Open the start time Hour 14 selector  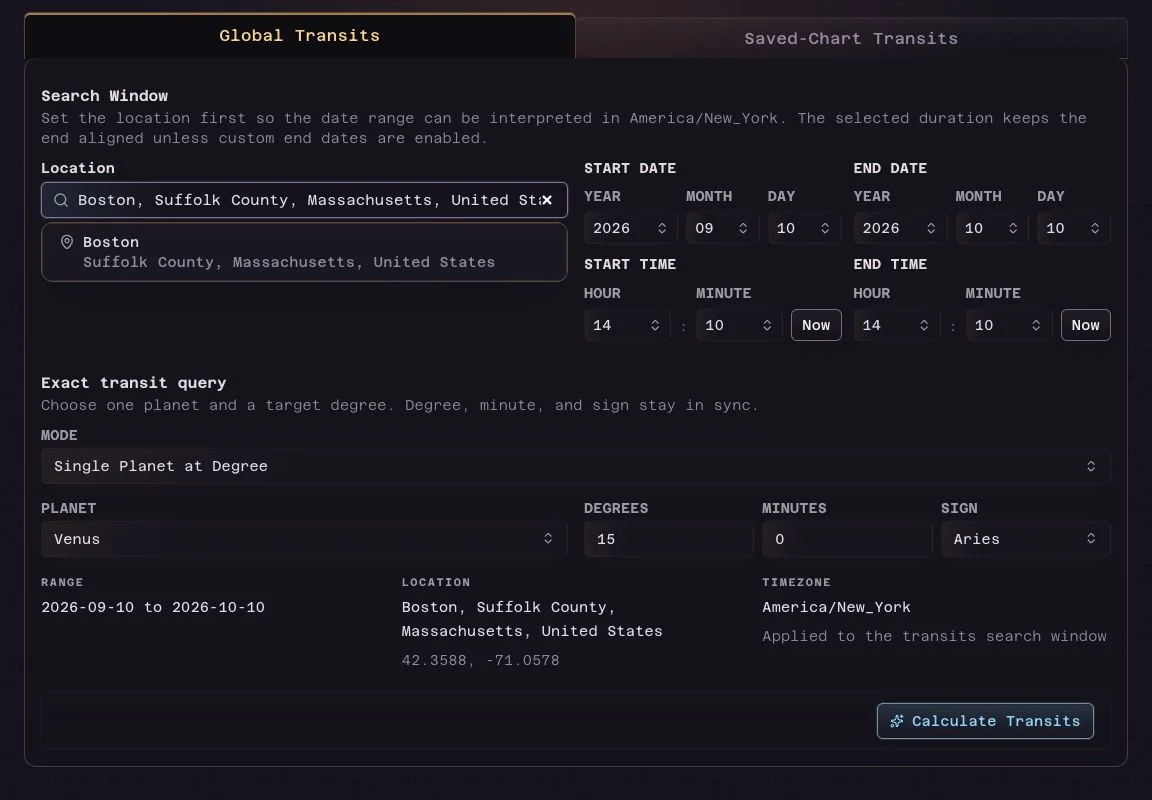pyautogui.click(x=627, y=325)
